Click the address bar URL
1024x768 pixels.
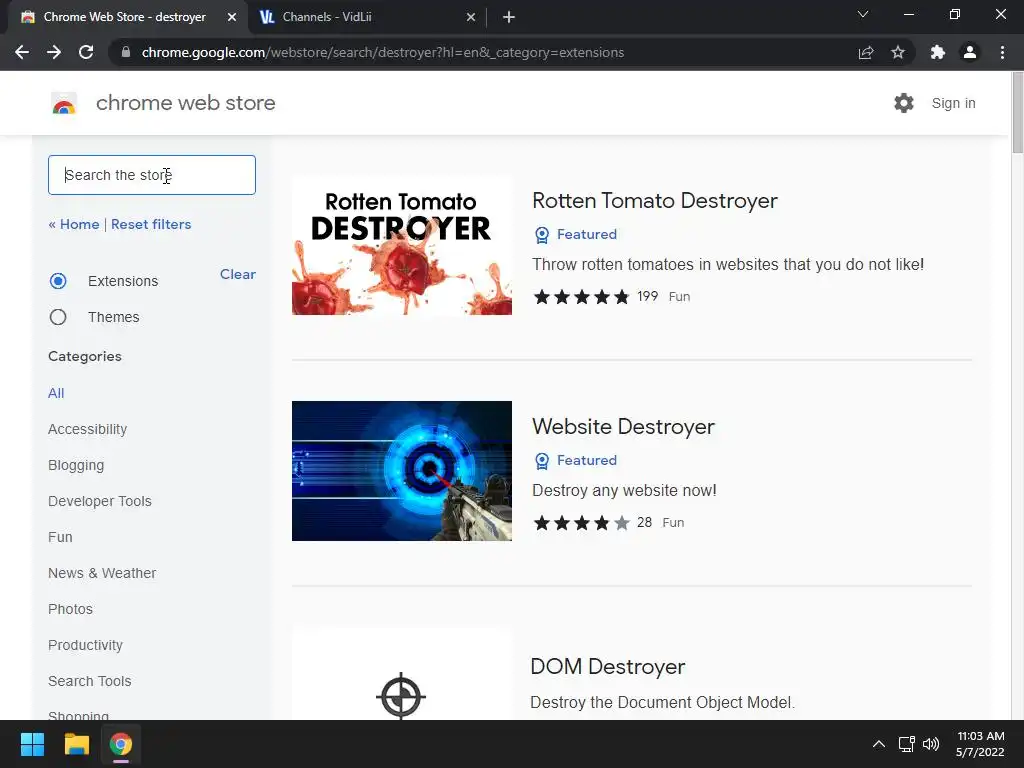[383, 52]
